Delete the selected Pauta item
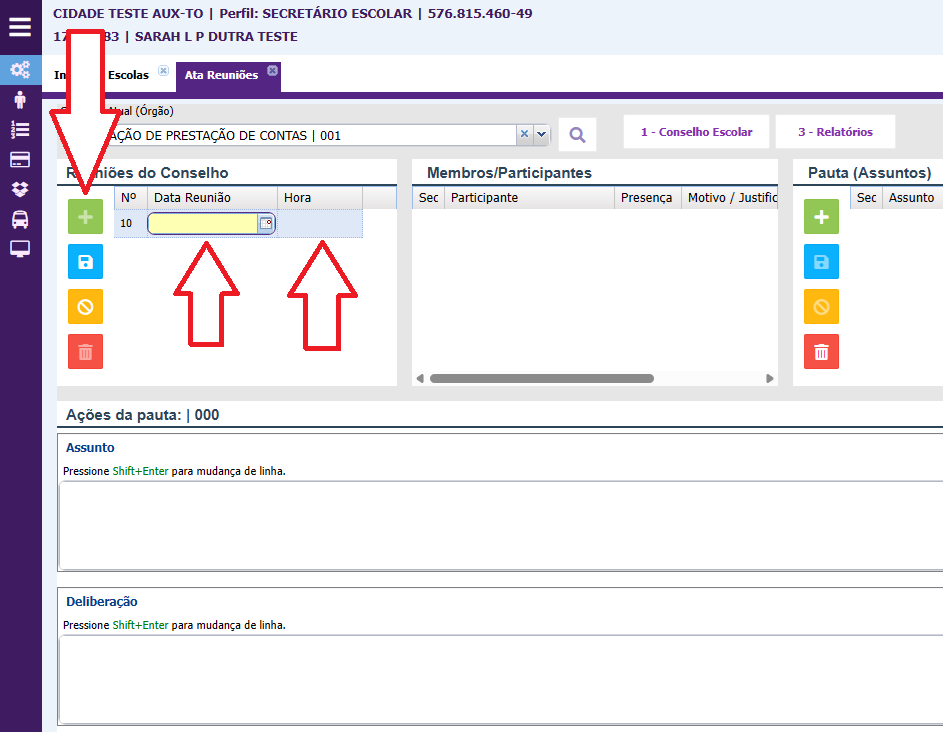 [821, 352]
